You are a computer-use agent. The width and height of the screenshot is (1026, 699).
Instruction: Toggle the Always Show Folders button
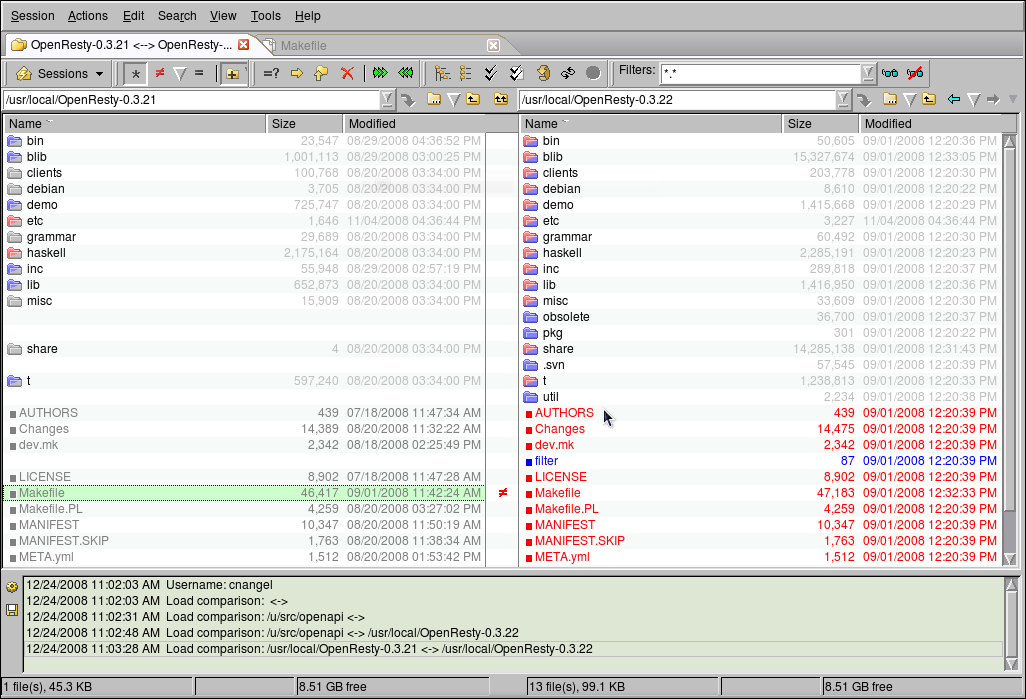point(233,73)
